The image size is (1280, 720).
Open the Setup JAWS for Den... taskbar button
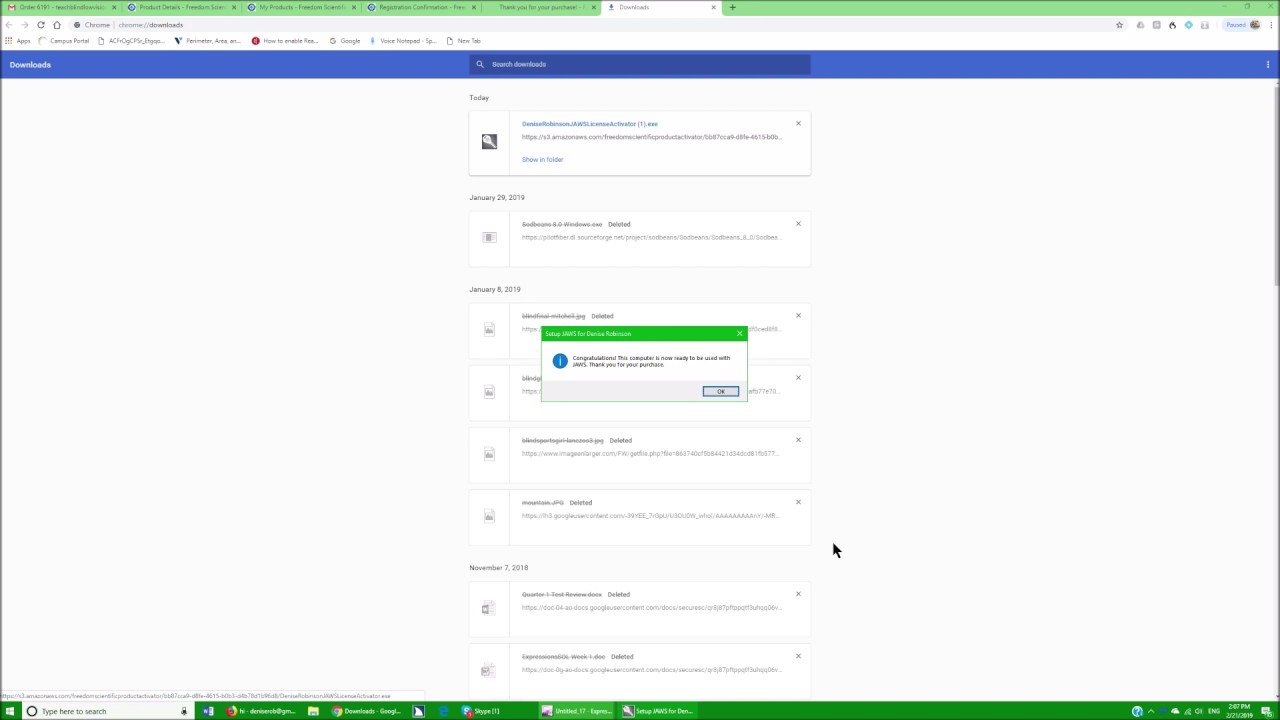(657, 711)
